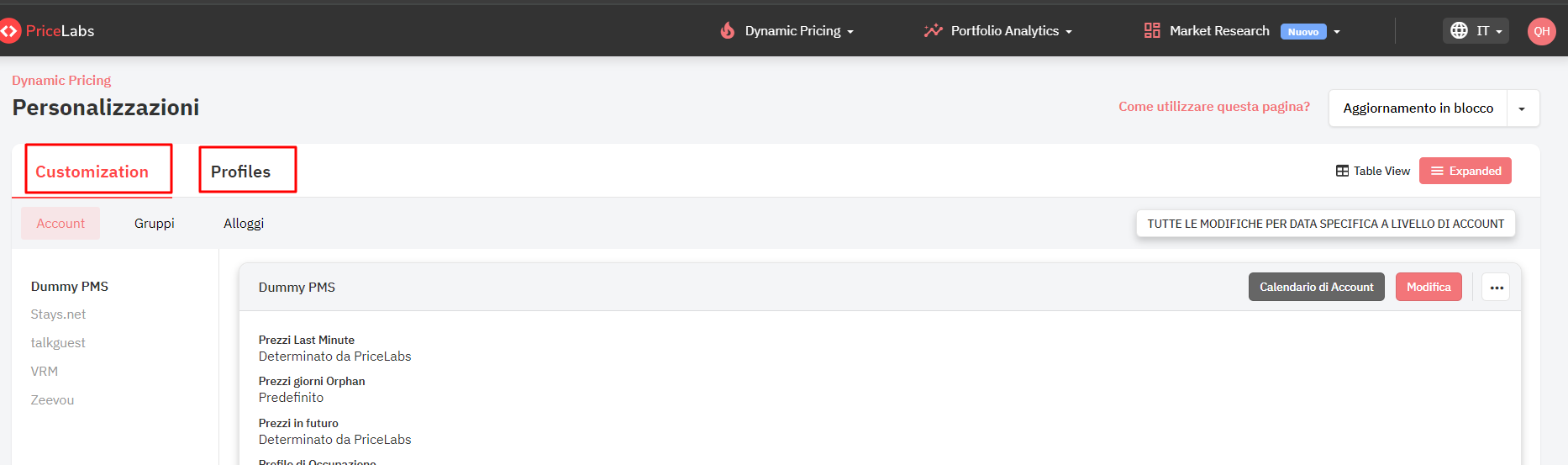Click Aggiornamento in blocco button
The image size is (1568, 465).
pyautogui.click(x=1418, y=108)
